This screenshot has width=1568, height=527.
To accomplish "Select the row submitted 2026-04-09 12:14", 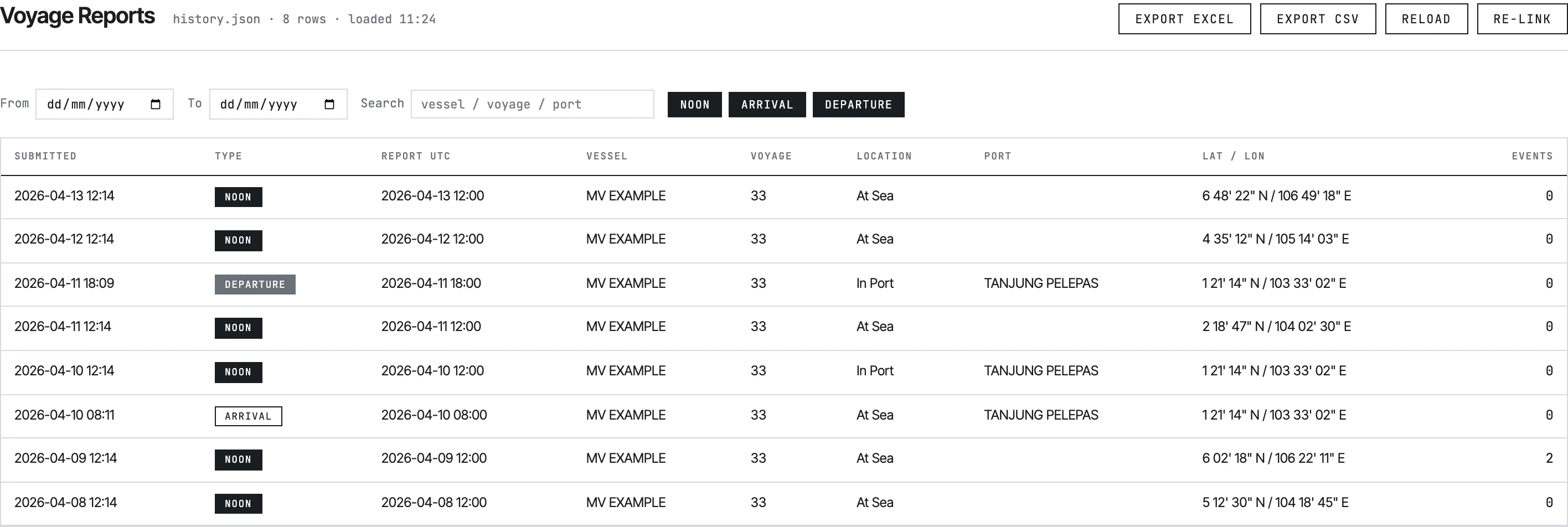I will pyautogui.click(x=784, y=459).
